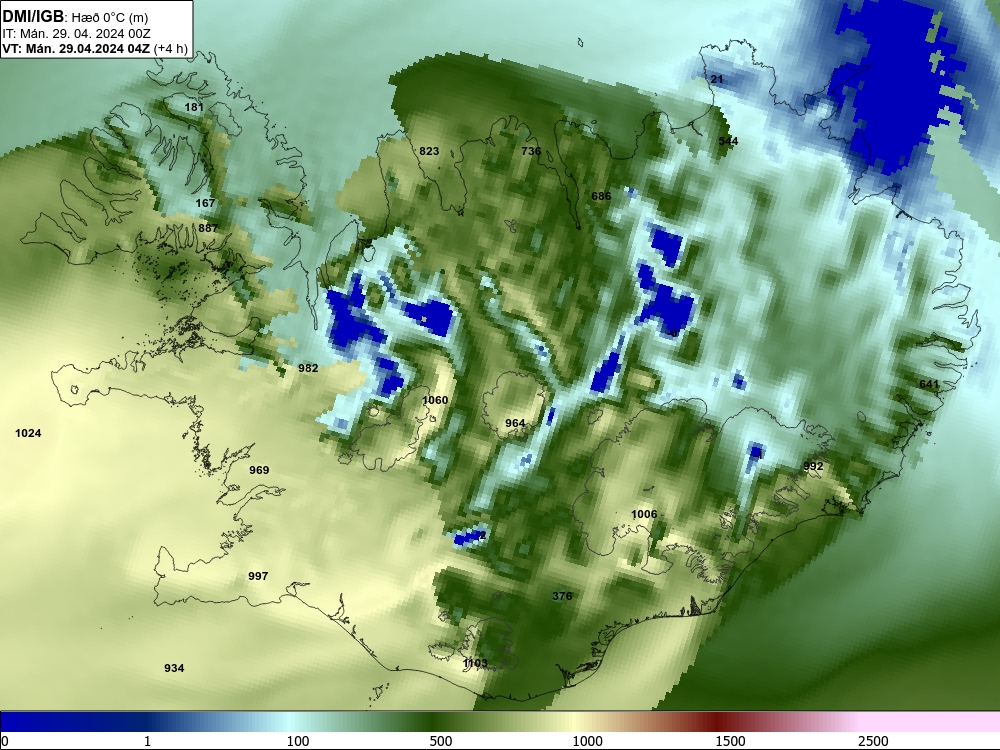Click the color scale label 1000

[587, 741]
